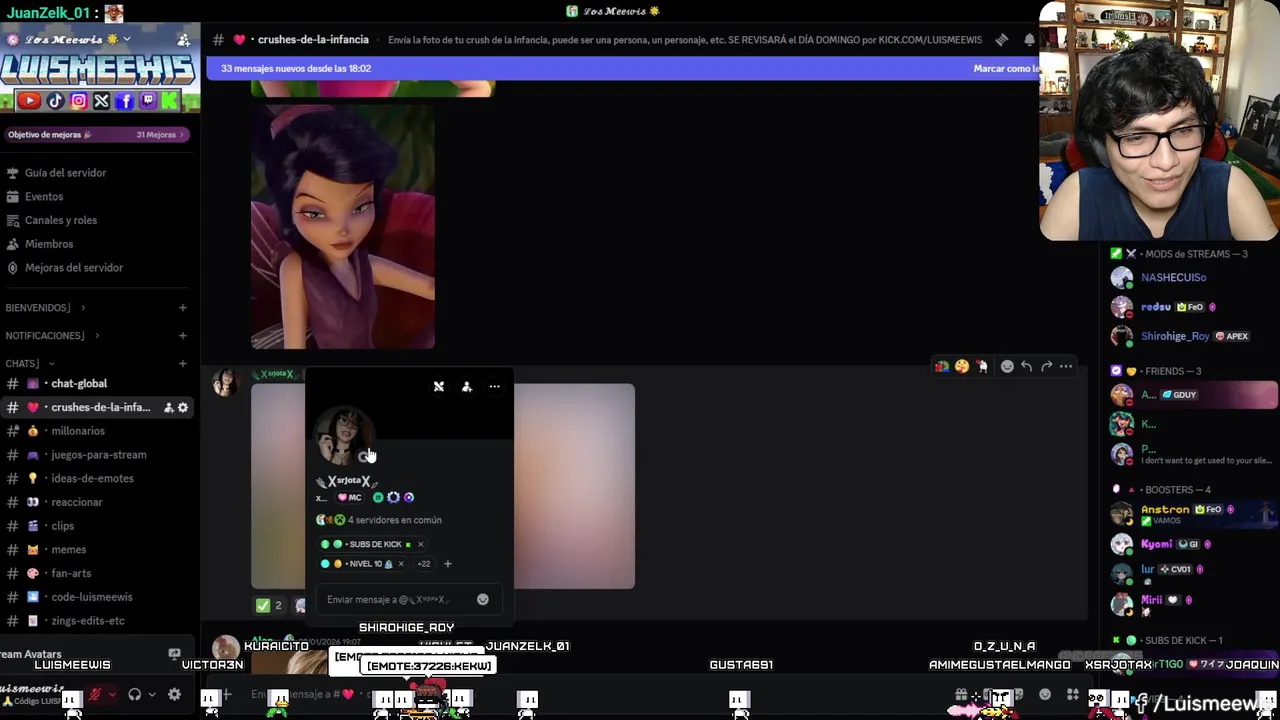The height and width of the screenshot is (720, 1280).
Task: Open Anstron booster member profile
Action: (1193, 514)
